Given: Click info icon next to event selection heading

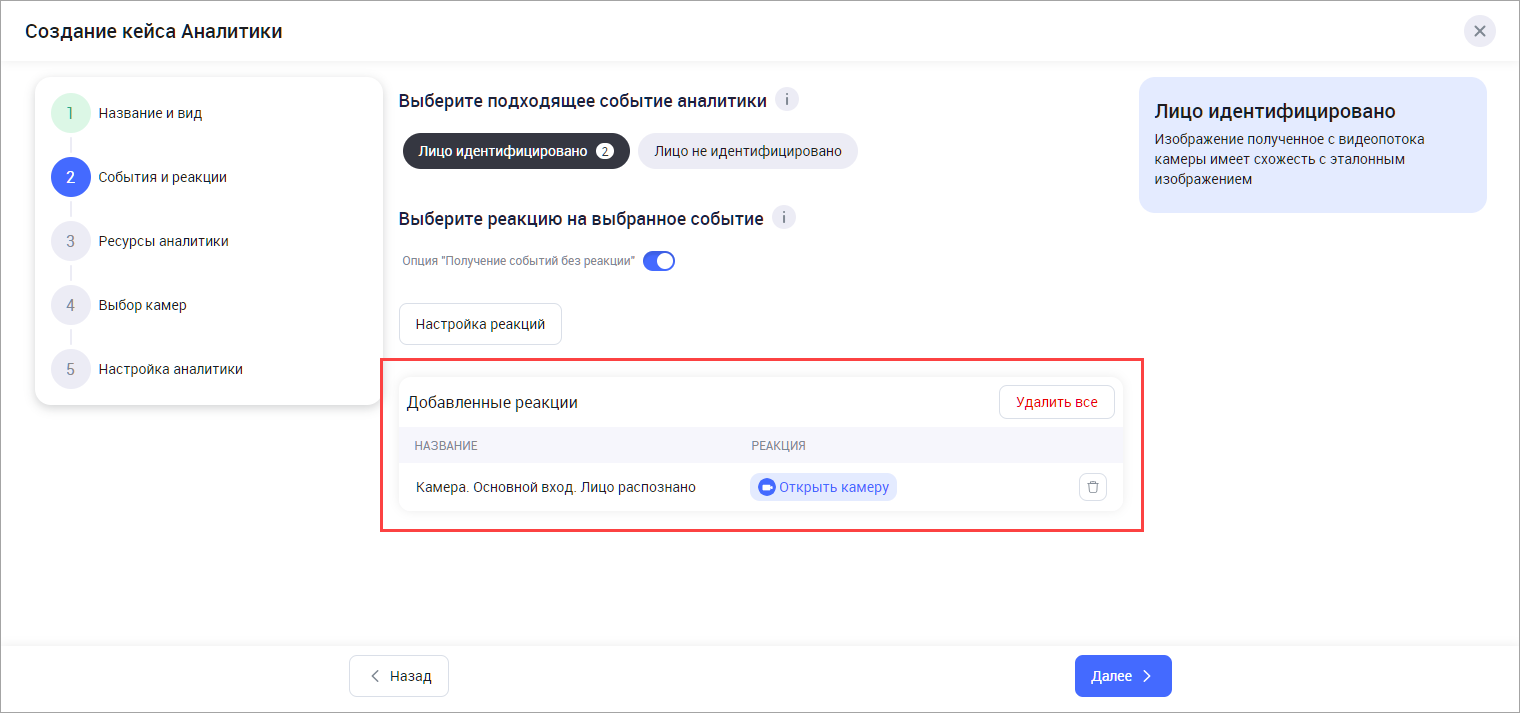Looking at the screenshot, I should tap(787, 100).
